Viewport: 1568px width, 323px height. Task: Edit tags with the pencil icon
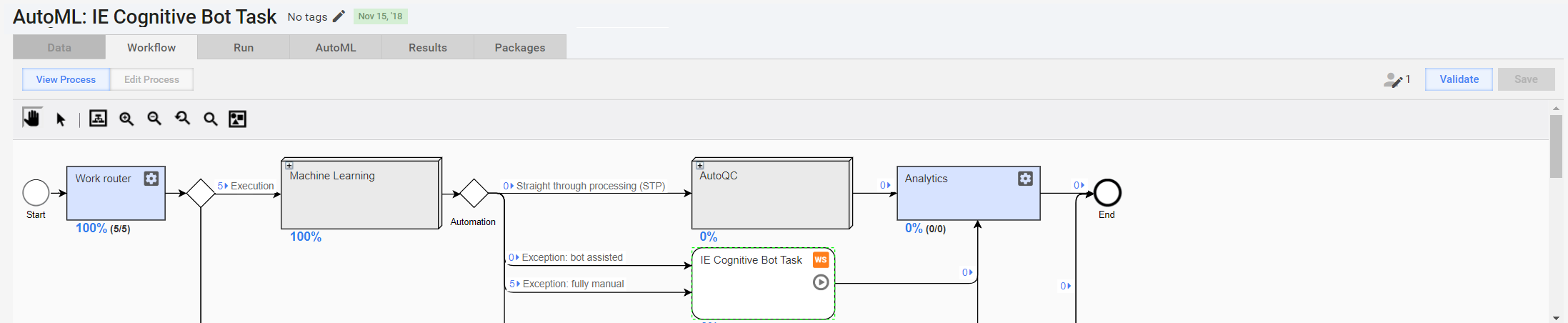point(339,16)
